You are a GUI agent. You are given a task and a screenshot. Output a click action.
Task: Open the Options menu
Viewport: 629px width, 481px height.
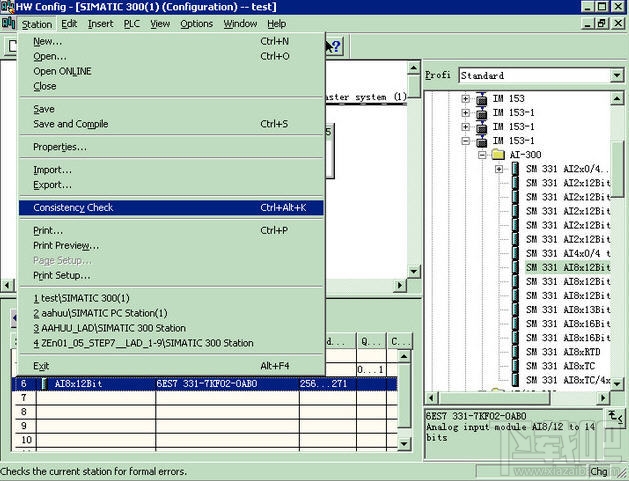tap(197, 24)
